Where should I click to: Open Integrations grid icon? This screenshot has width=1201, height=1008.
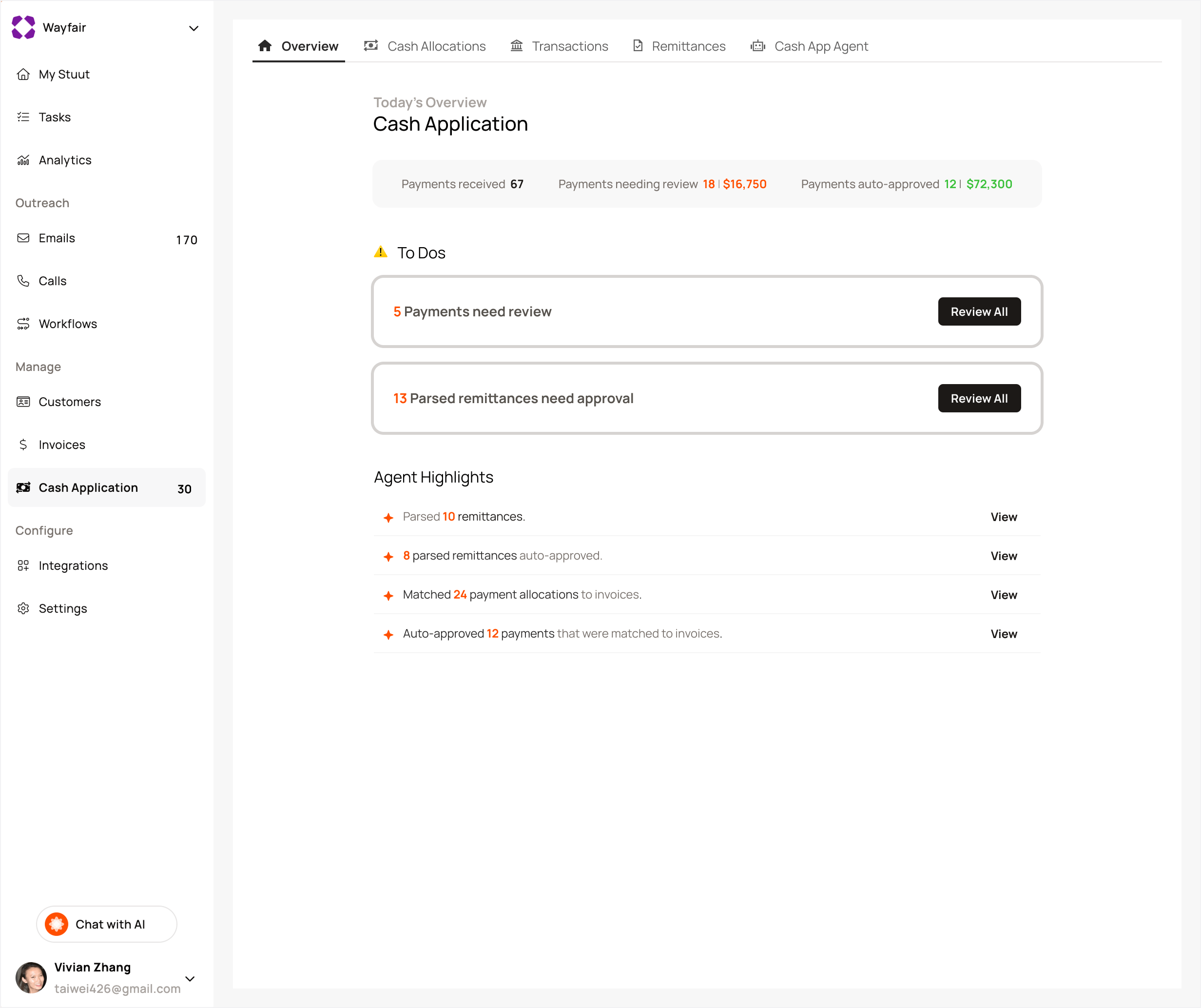coord(23,565)
